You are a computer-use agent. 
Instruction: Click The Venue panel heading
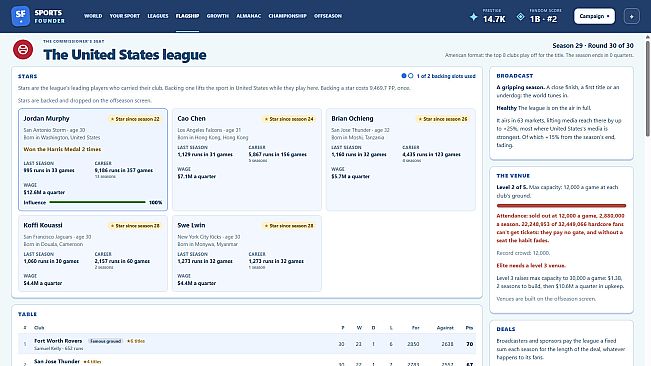tap(513, 176)
